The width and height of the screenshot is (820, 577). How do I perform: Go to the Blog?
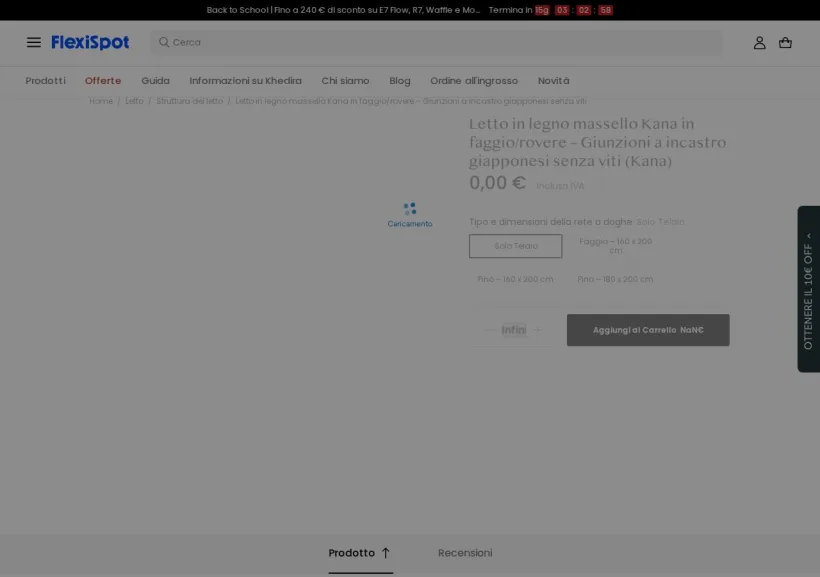click(x=400, y=81)
